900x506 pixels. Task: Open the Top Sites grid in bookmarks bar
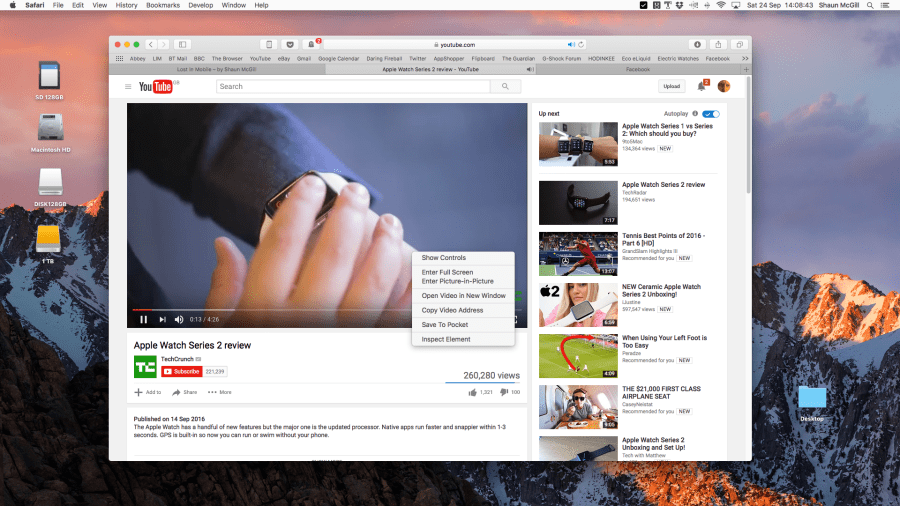(119, 59)
